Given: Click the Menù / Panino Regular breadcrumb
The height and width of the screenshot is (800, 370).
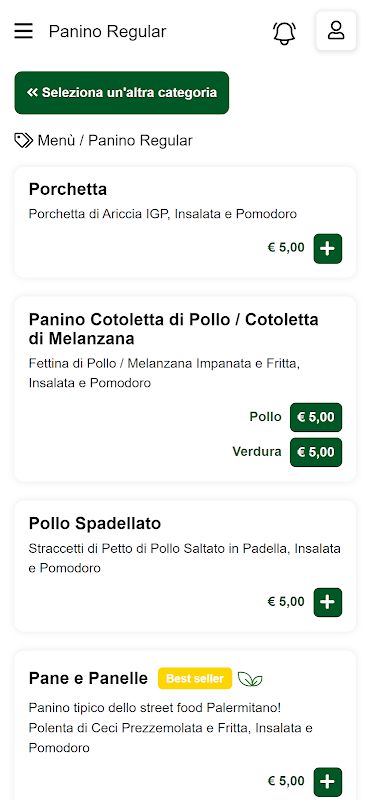Looking at the screenshot, I should coord(115,140).
